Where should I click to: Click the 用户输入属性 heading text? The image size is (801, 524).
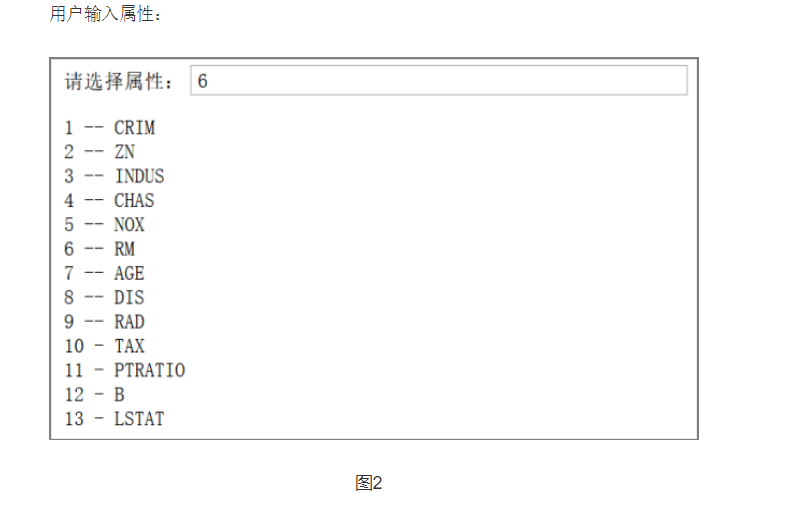(x=105, y=15)
